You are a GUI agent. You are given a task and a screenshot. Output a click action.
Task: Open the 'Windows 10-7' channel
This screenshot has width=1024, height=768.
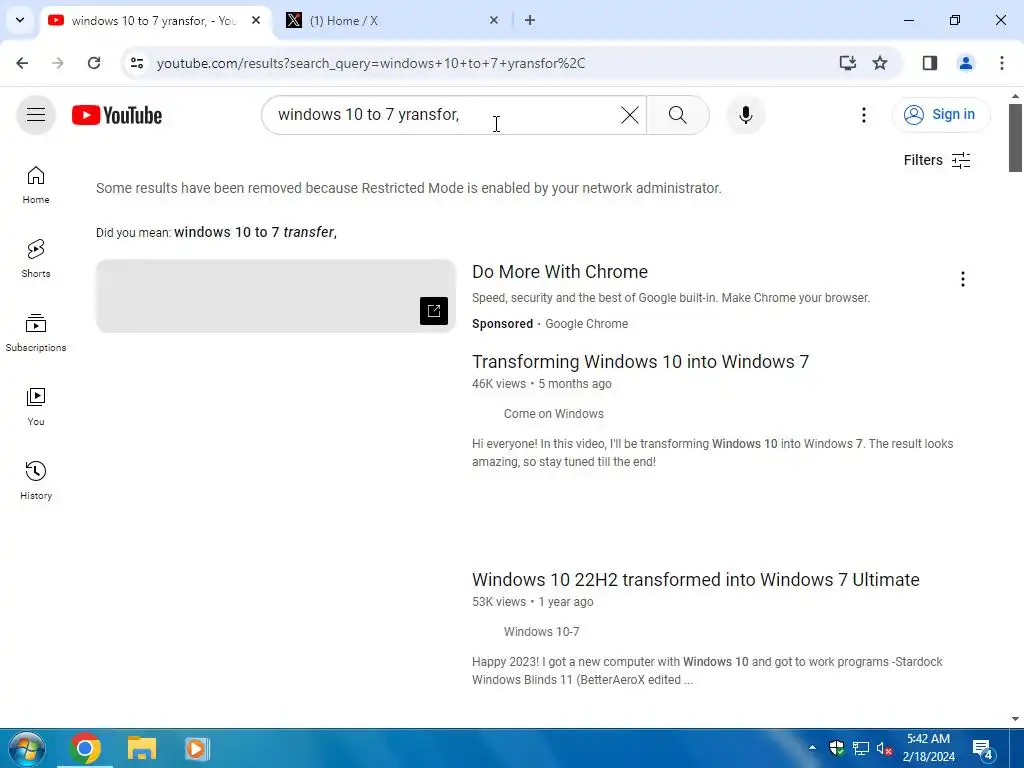541,632
